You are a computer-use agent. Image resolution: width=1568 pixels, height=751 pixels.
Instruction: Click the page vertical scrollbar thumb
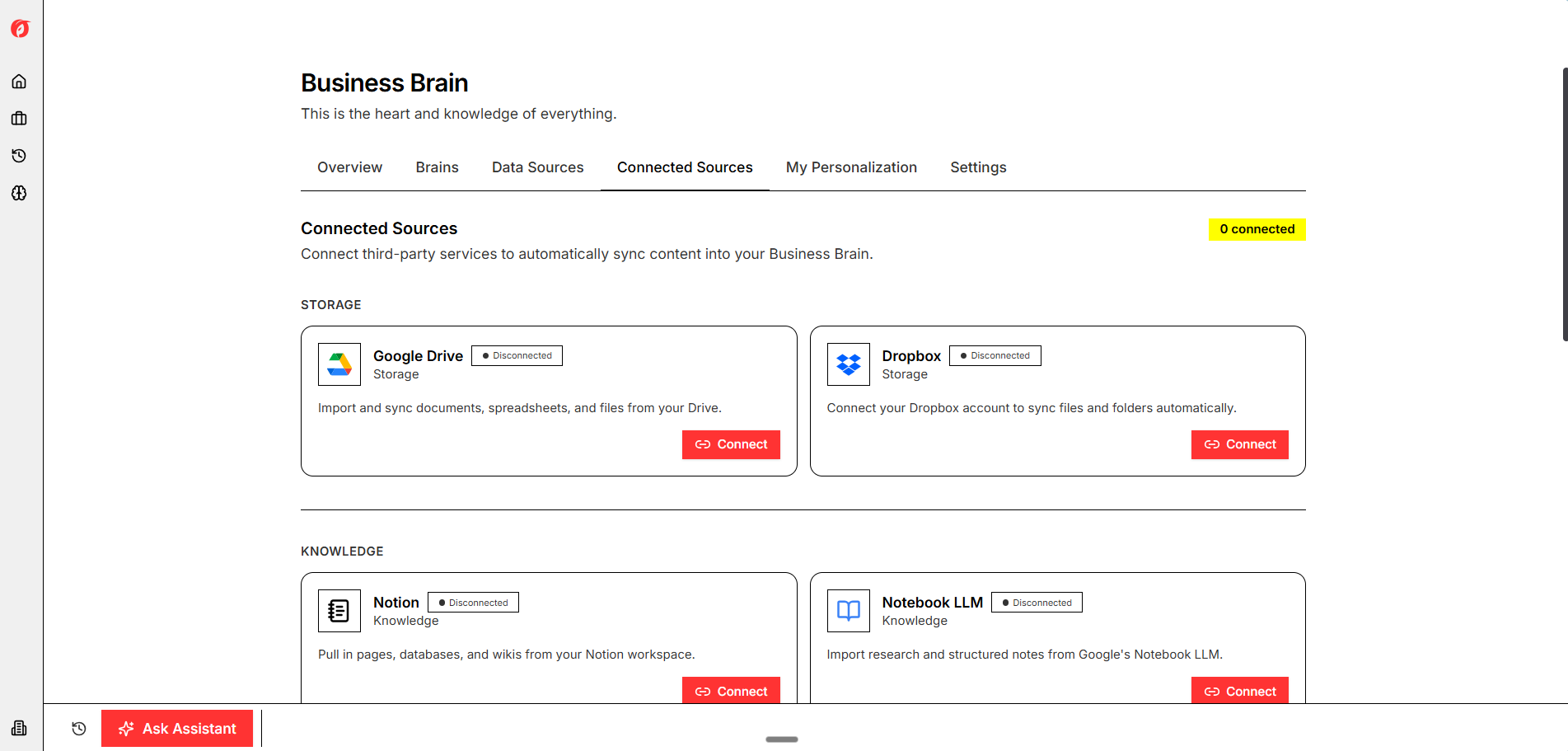point(1565,204)
